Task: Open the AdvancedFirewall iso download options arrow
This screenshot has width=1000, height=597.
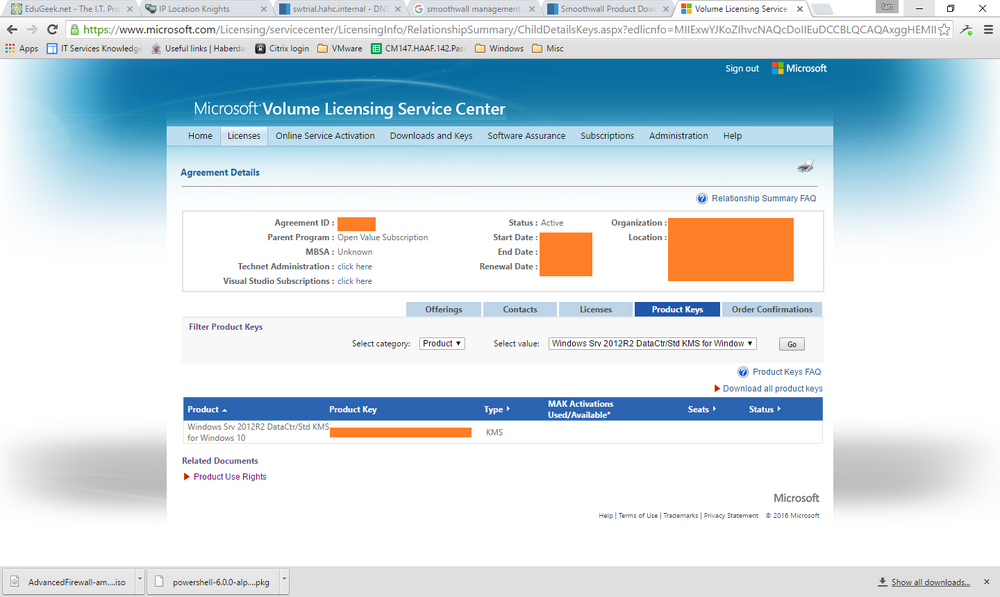Action: tap(140, 581)
